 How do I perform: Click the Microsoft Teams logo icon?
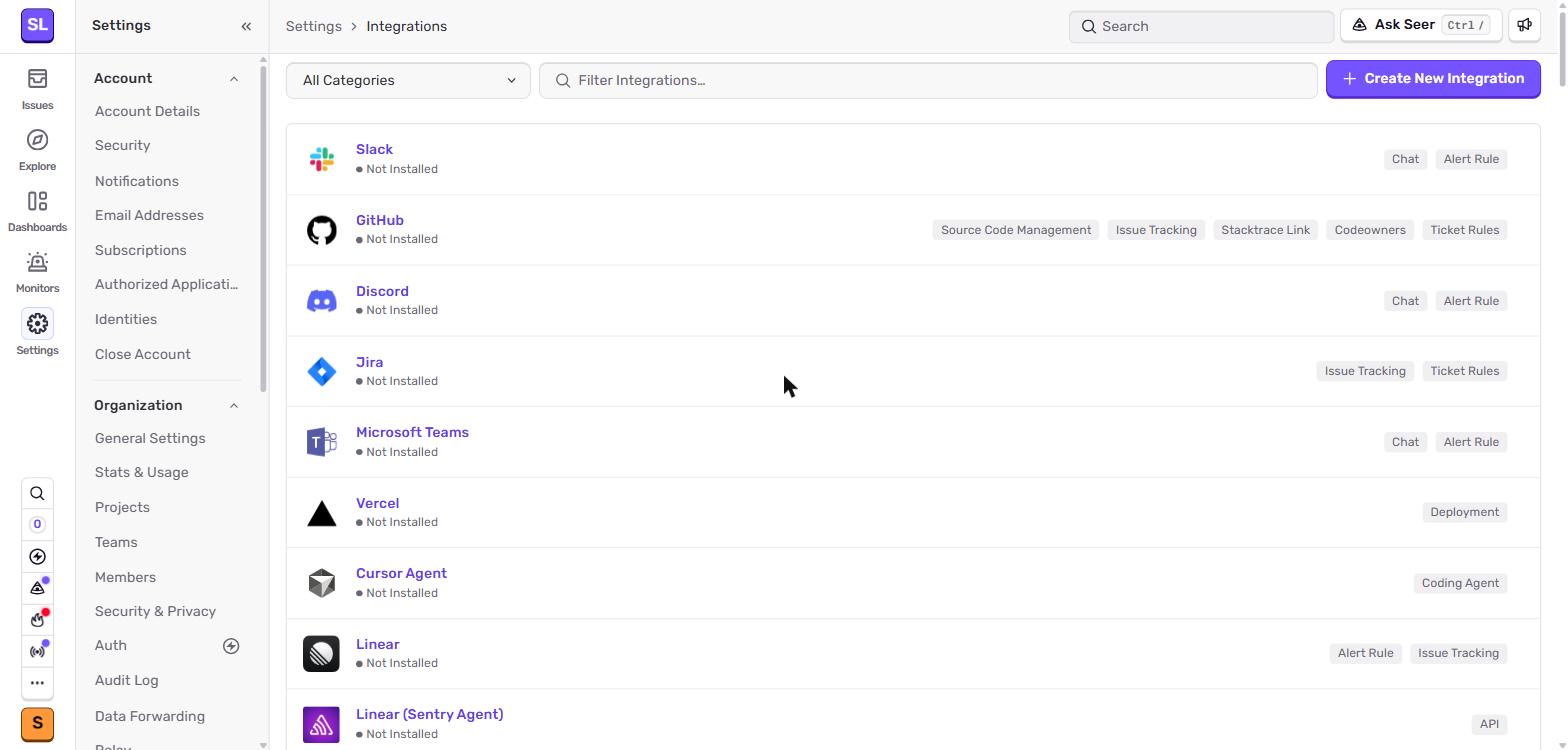click(x=321, y=442)
